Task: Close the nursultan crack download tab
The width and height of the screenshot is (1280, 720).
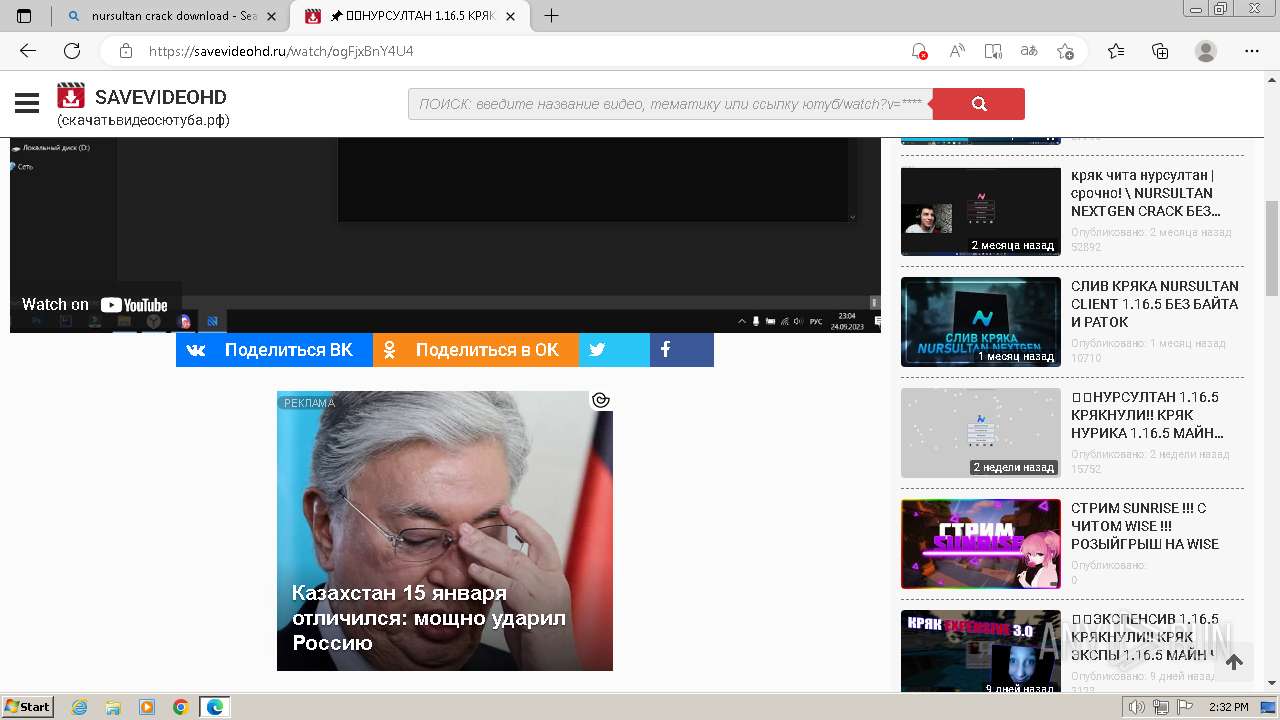Action: tap(272, 16)
